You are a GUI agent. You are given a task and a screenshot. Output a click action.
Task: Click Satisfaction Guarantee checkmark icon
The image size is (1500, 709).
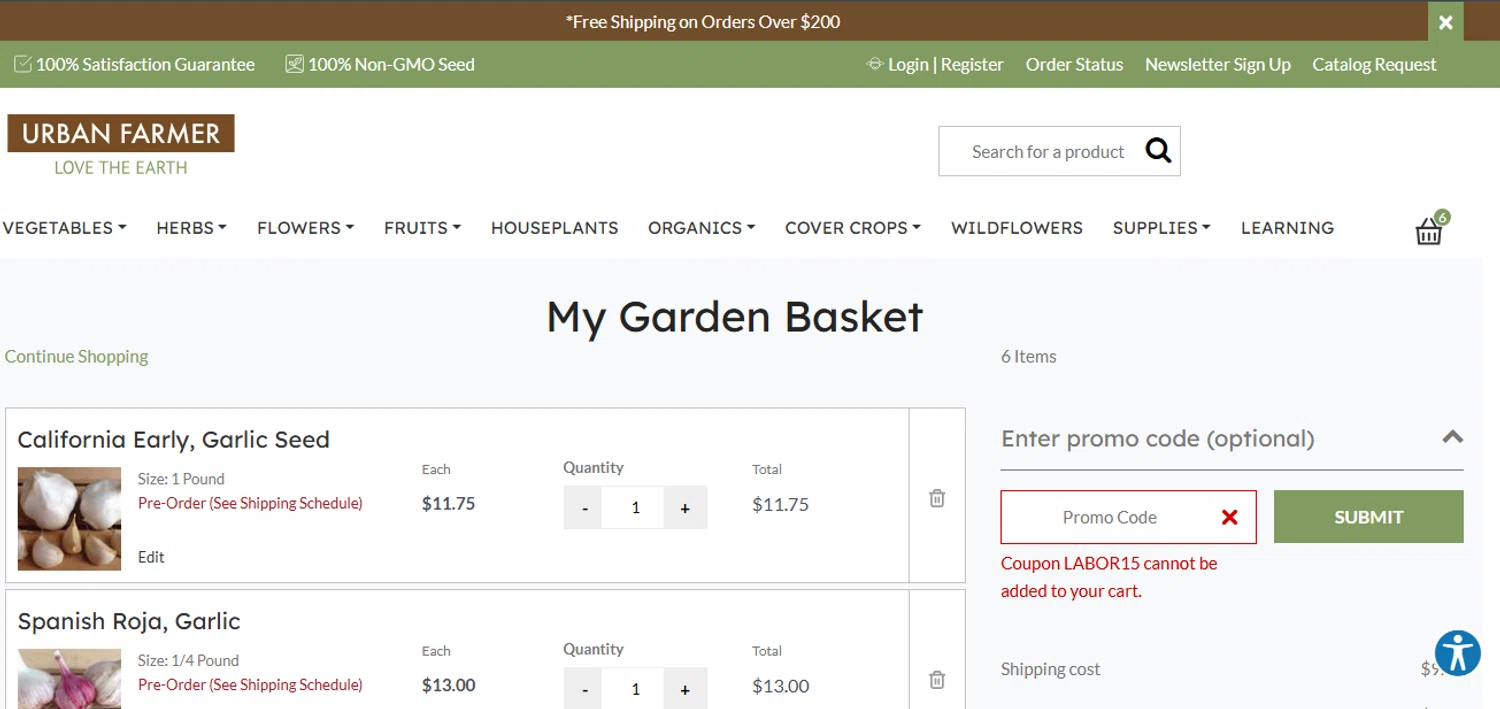point(22,64)
